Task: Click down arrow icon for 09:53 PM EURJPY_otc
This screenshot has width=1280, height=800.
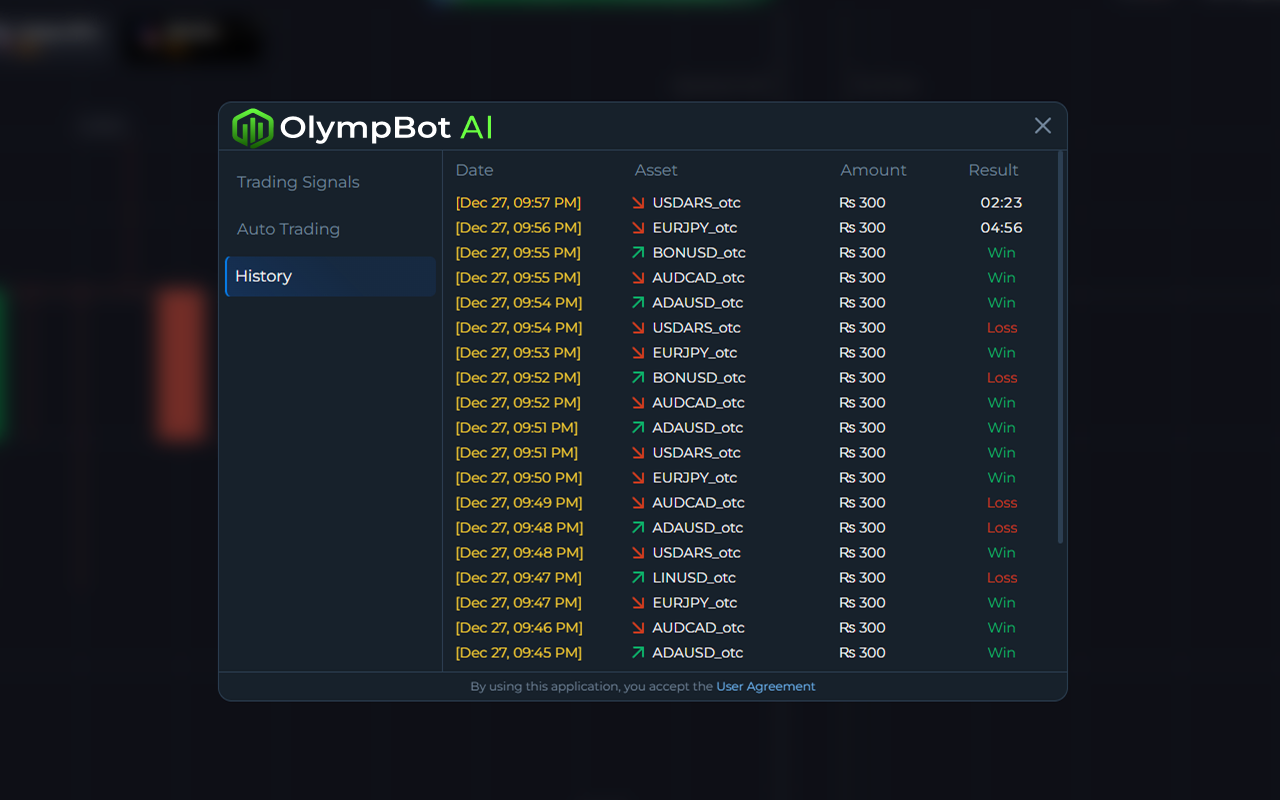Action: coord(638,353)
